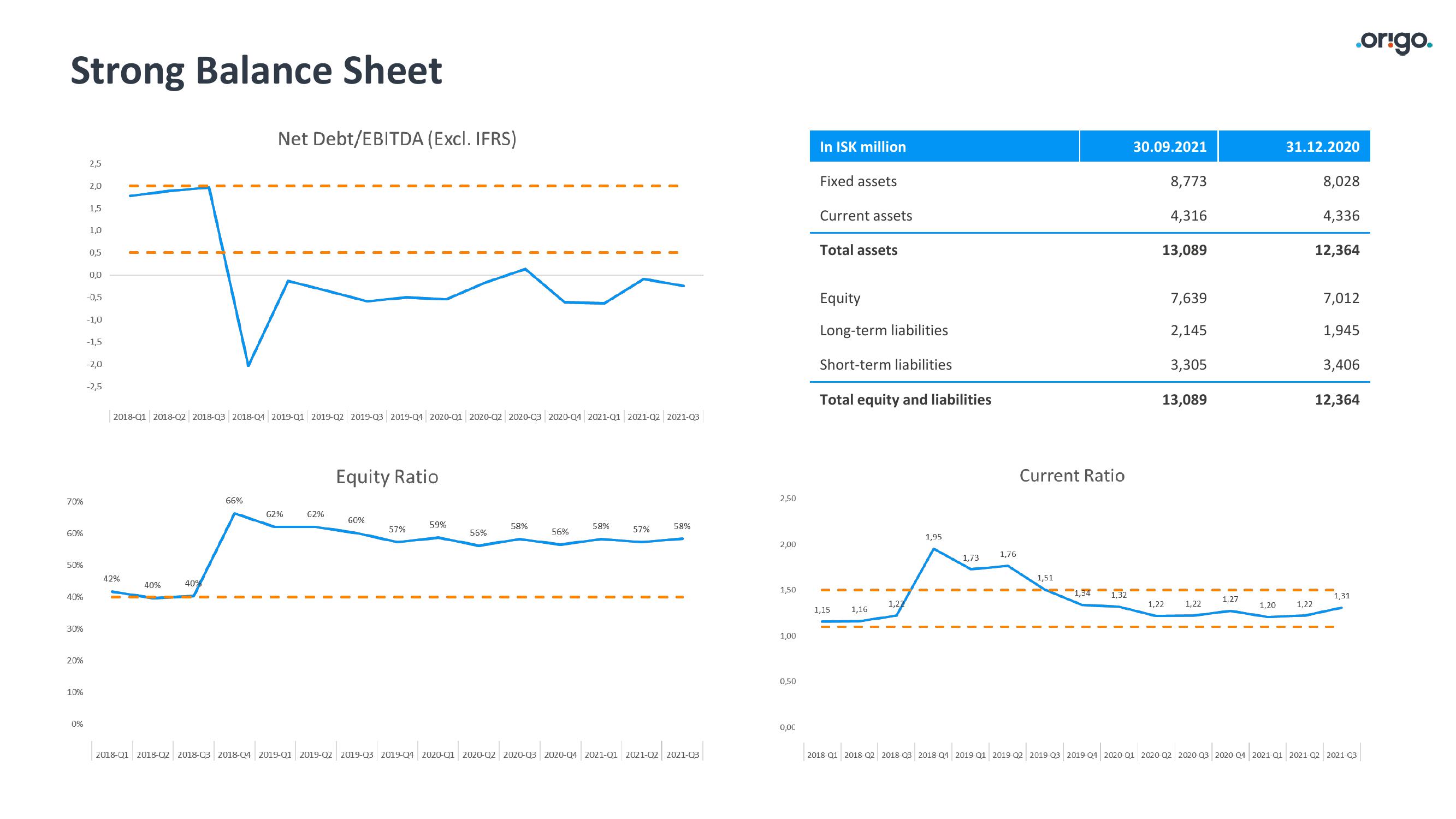
Task: Select the 'Equity Ratio' chart title
Action: point(387,477)
